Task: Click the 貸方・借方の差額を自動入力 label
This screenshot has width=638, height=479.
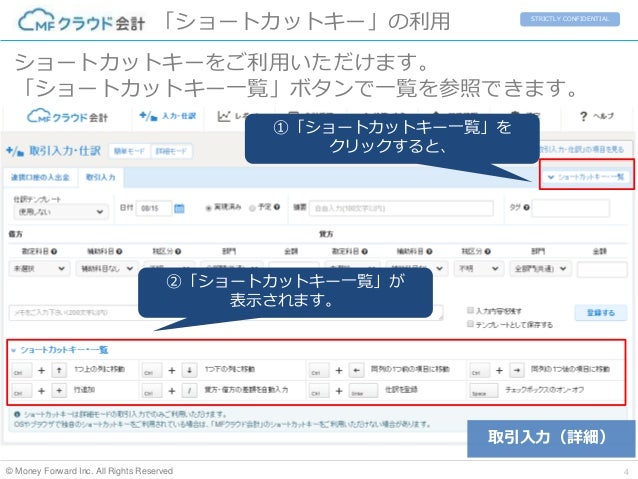Action: [x=246, y=389]
